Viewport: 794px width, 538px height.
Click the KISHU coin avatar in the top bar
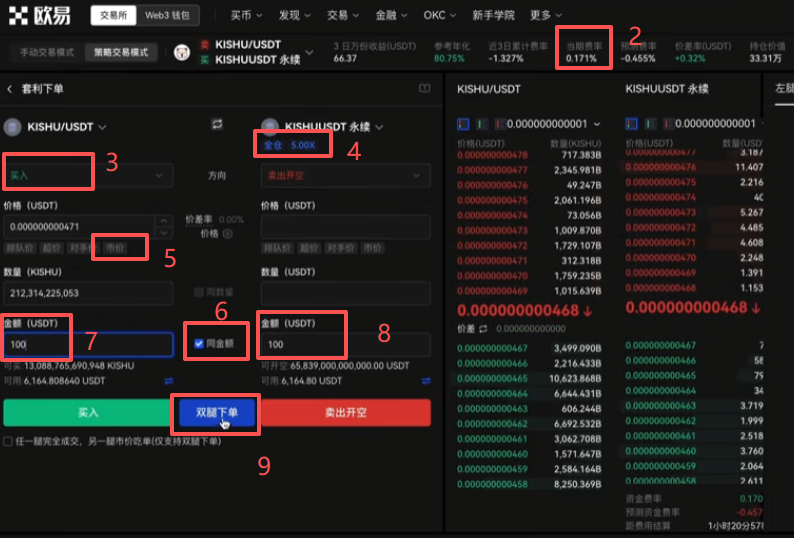pos(181,52)
